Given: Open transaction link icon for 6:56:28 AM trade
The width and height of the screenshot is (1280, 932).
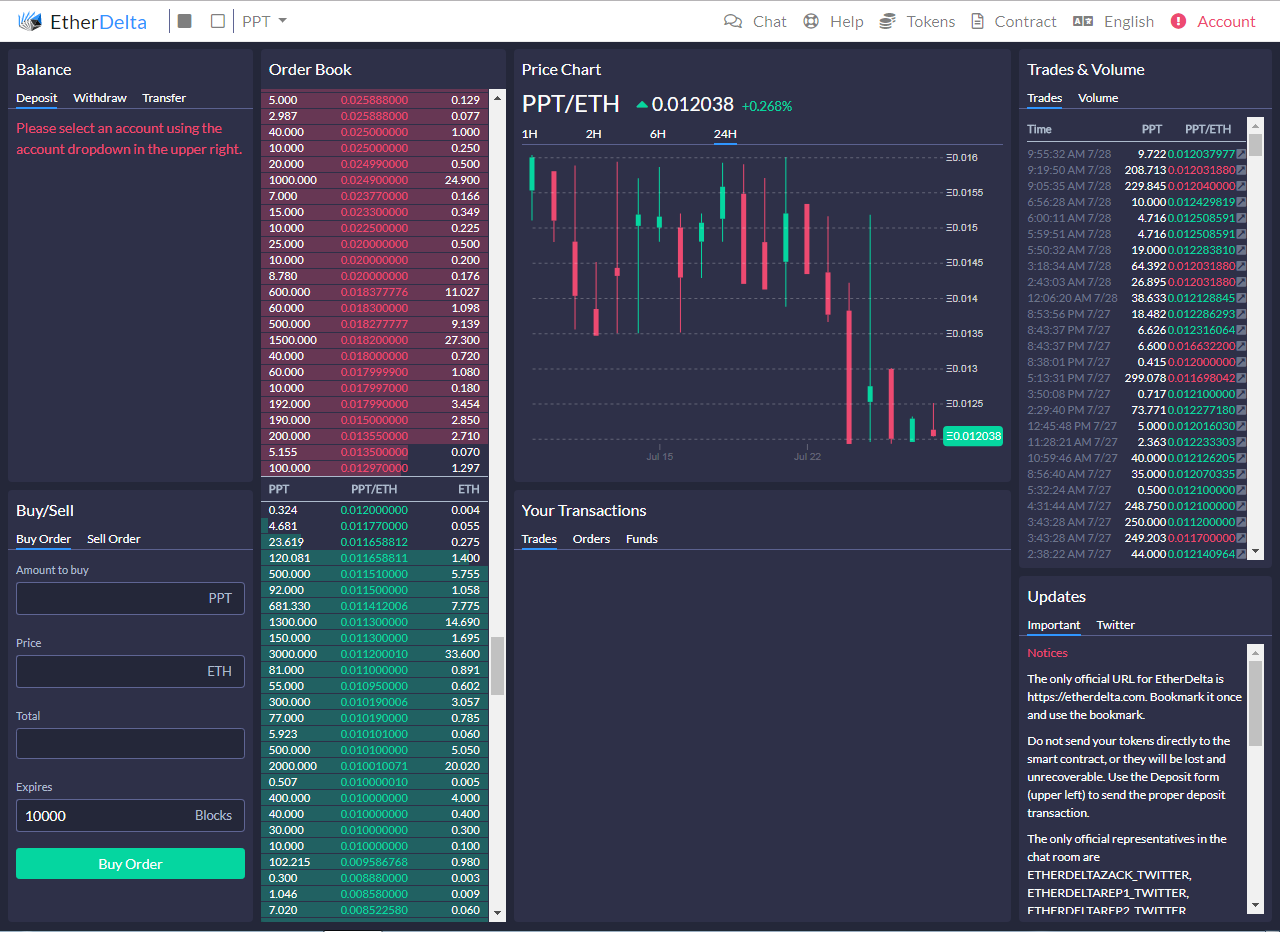Looking at the screenshot, I should click(1242, 202).
